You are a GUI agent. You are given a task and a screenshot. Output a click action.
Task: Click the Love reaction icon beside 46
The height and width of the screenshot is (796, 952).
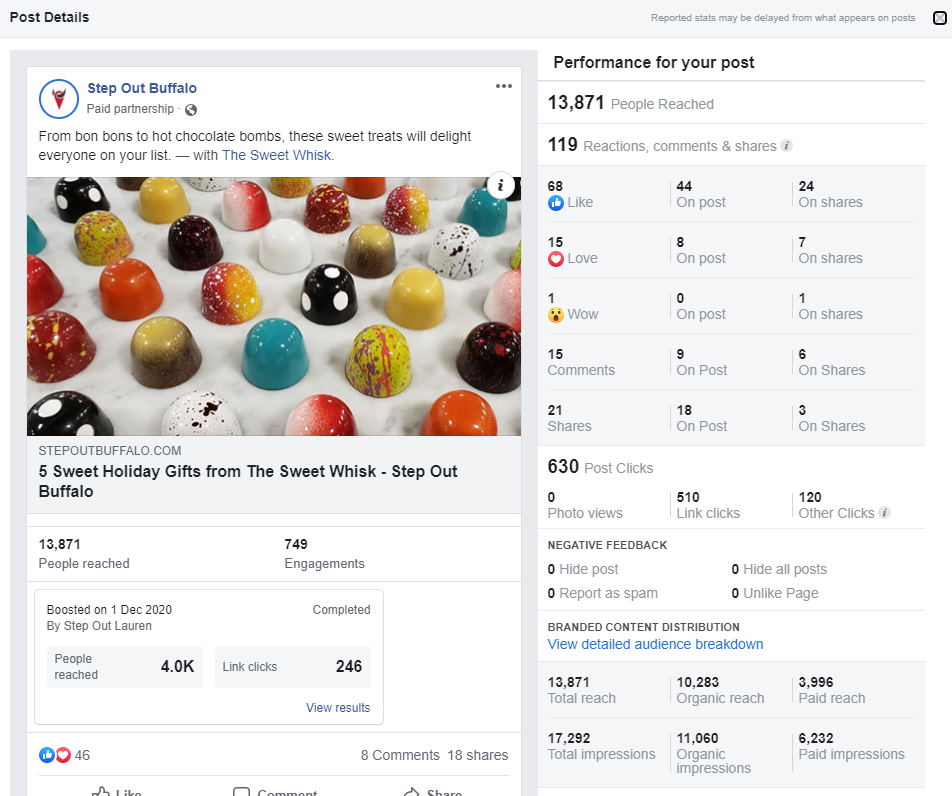pos(63,755)
